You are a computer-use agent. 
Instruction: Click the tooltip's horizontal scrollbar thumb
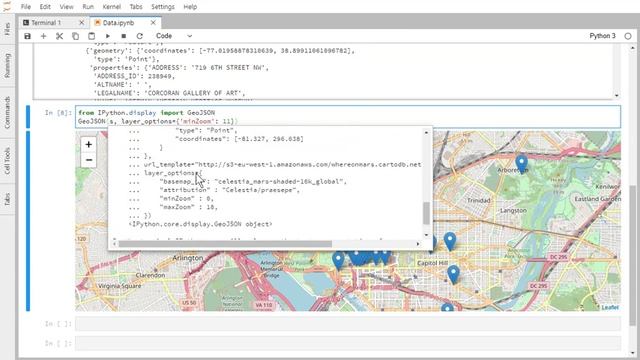(x=225, y=244)
